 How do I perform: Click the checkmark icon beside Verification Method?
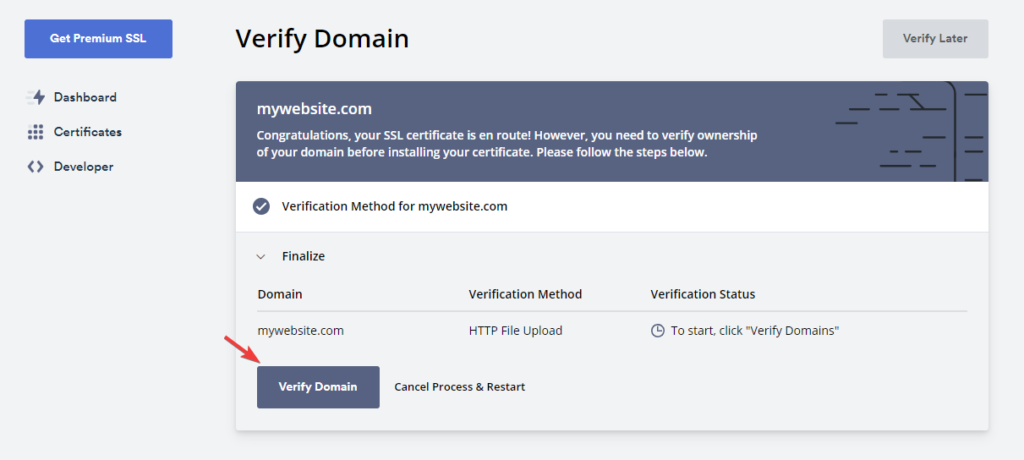[261, 207]
